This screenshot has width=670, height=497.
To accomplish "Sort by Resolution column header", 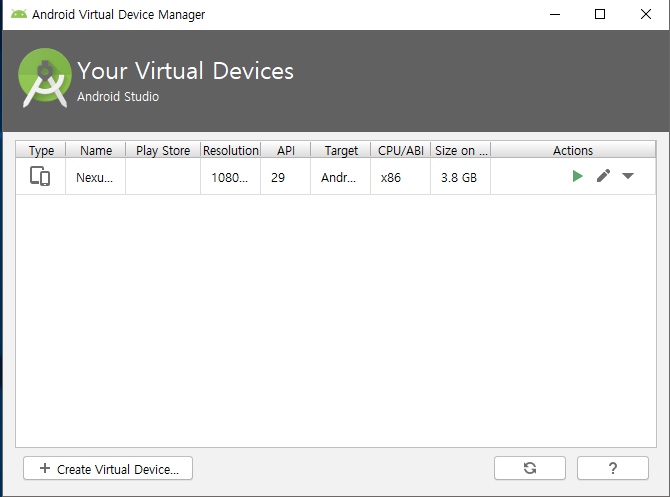I will pos(231,150).
